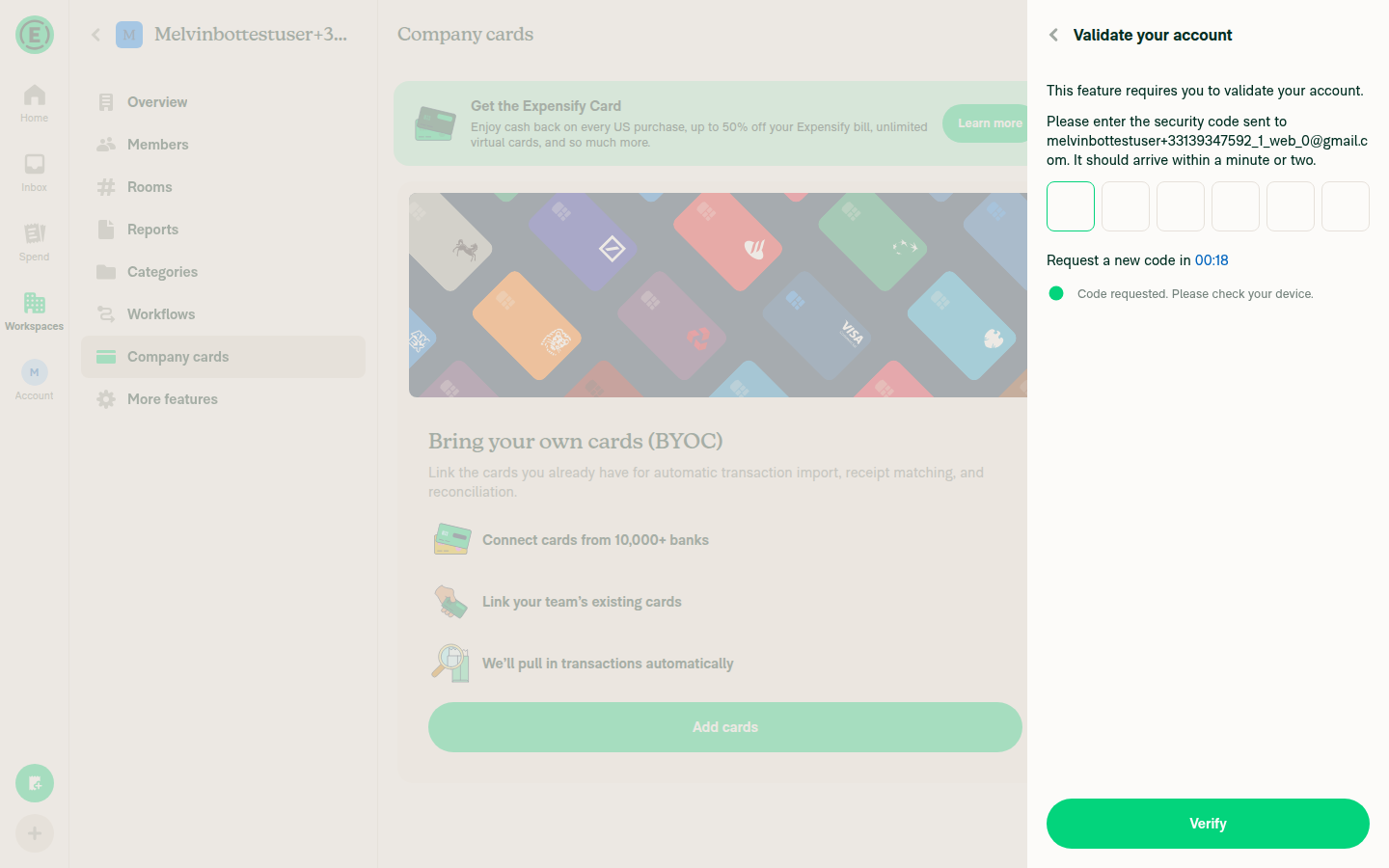Screen dimensions: 1389x868
Task: Click the link team's existing cards icon
Action: (x=451, y=602)
